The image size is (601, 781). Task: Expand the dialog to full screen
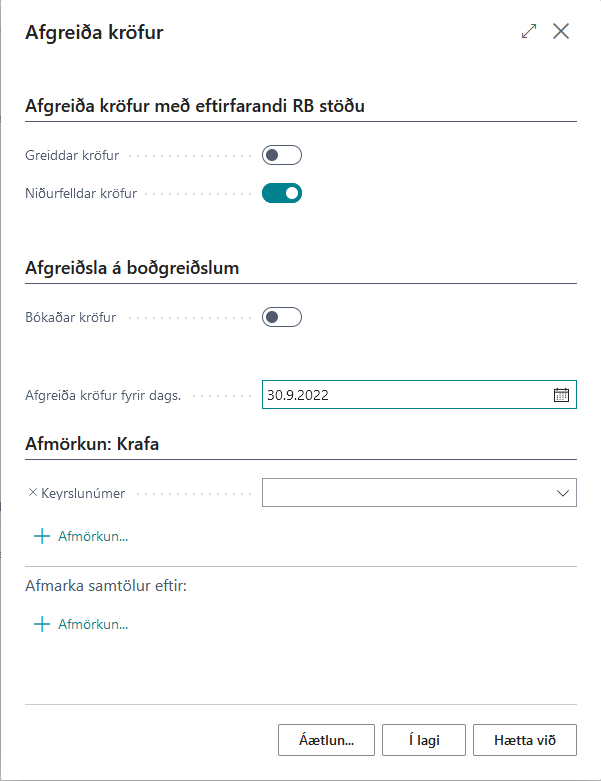pos(529,32)
